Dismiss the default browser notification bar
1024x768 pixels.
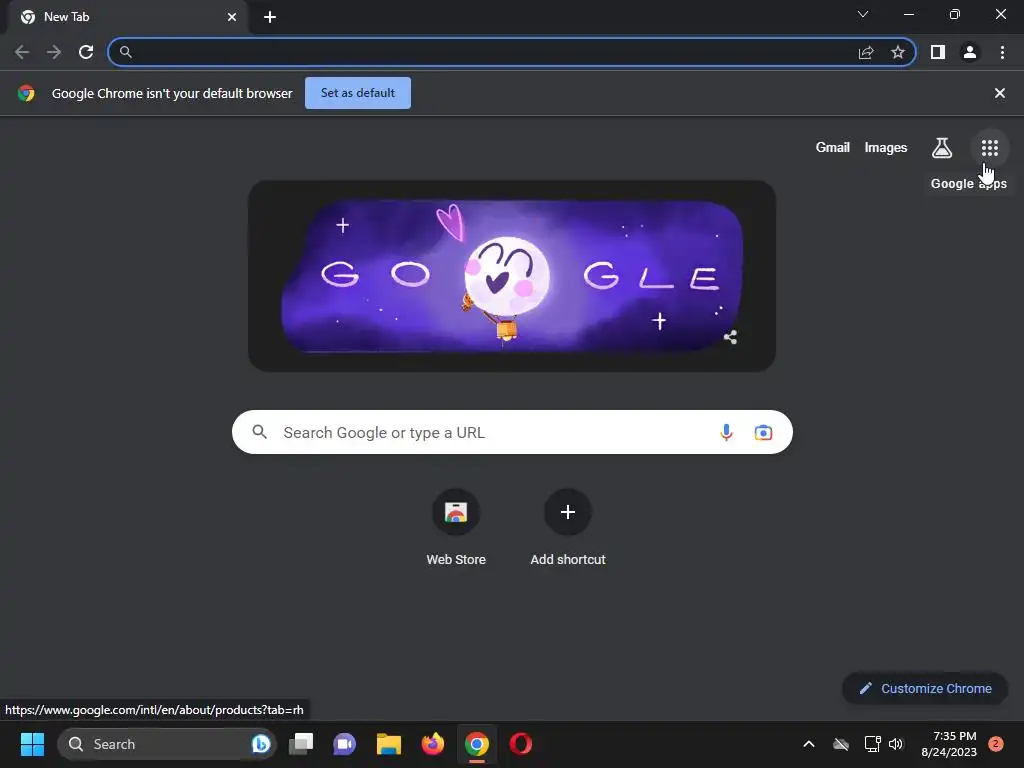click(999, 93)
